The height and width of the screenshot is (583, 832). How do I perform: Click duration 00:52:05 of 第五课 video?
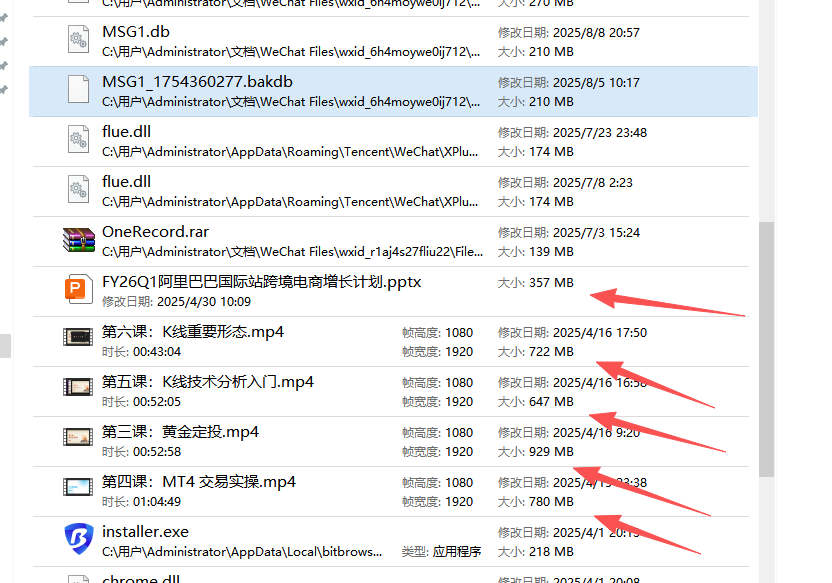coord(141,402)
